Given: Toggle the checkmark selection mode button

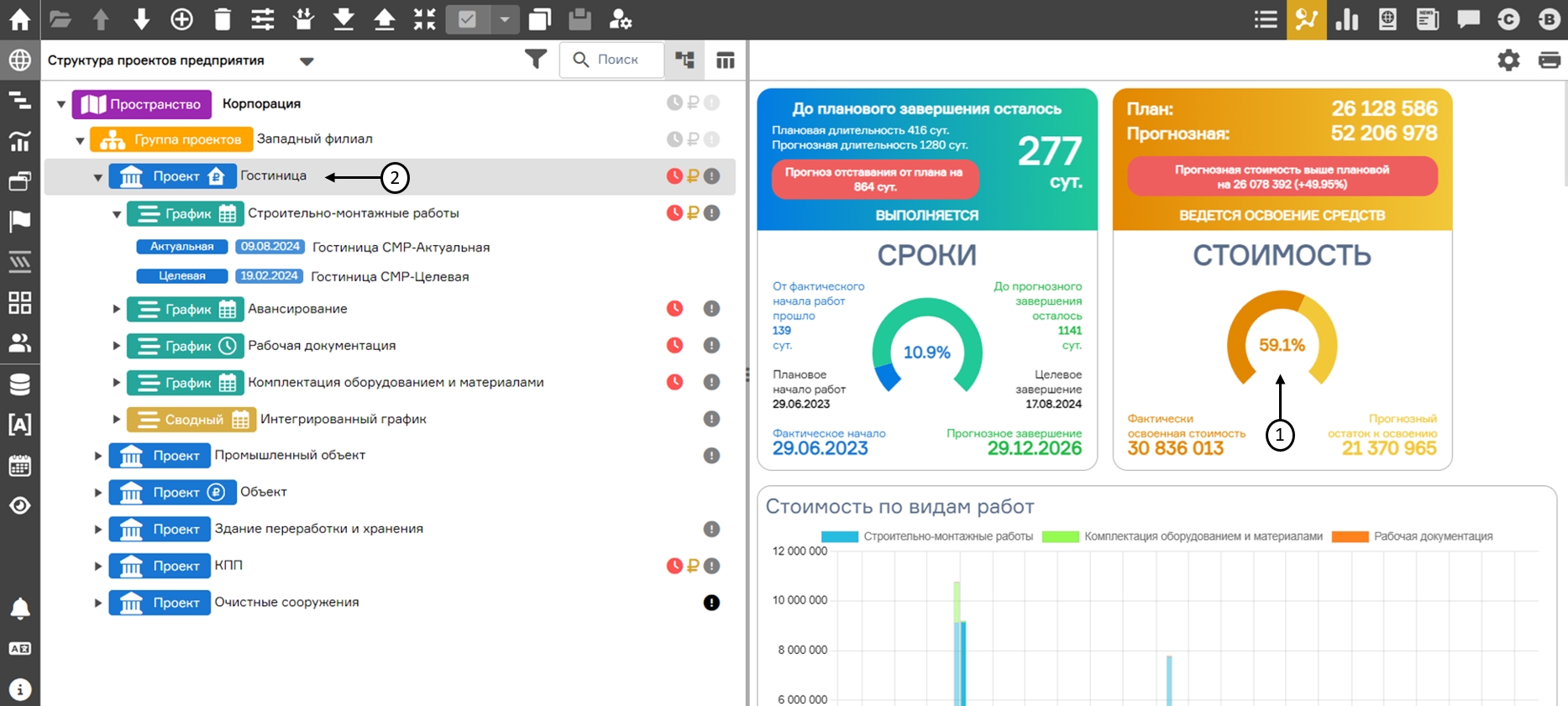Looking at the screenshot, I should [x=467, y=19].
